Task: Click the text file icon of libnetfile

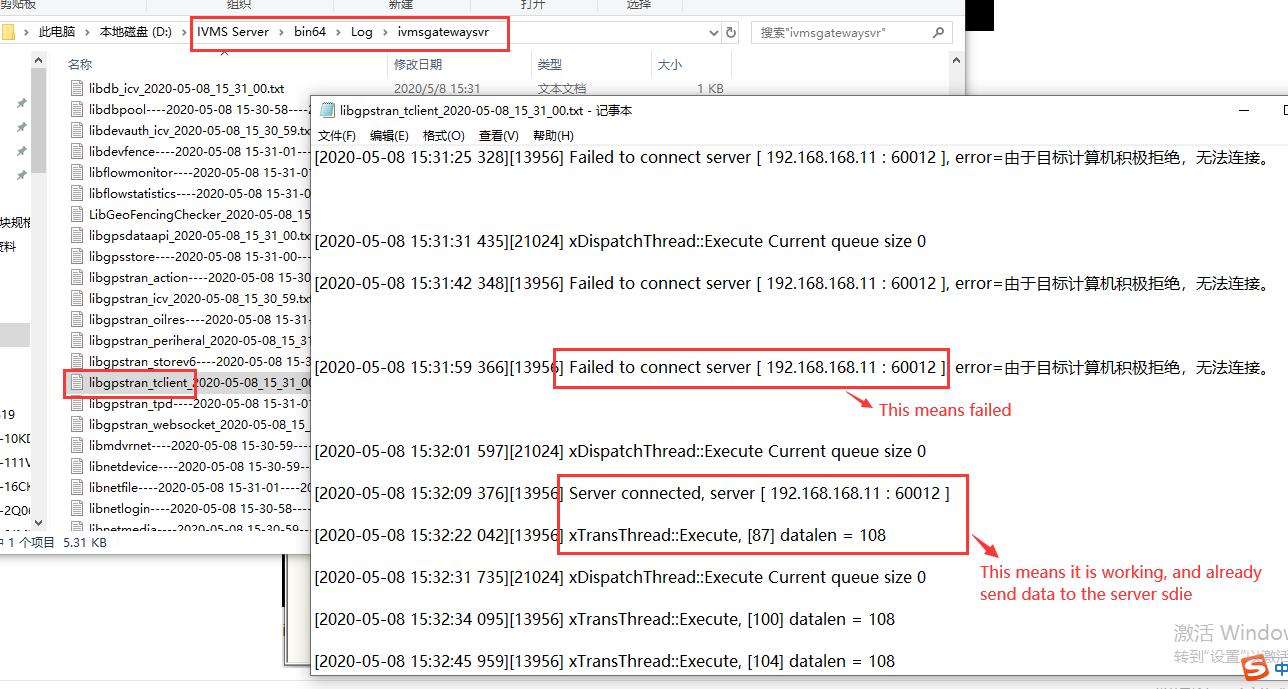Action: point(78,487)
